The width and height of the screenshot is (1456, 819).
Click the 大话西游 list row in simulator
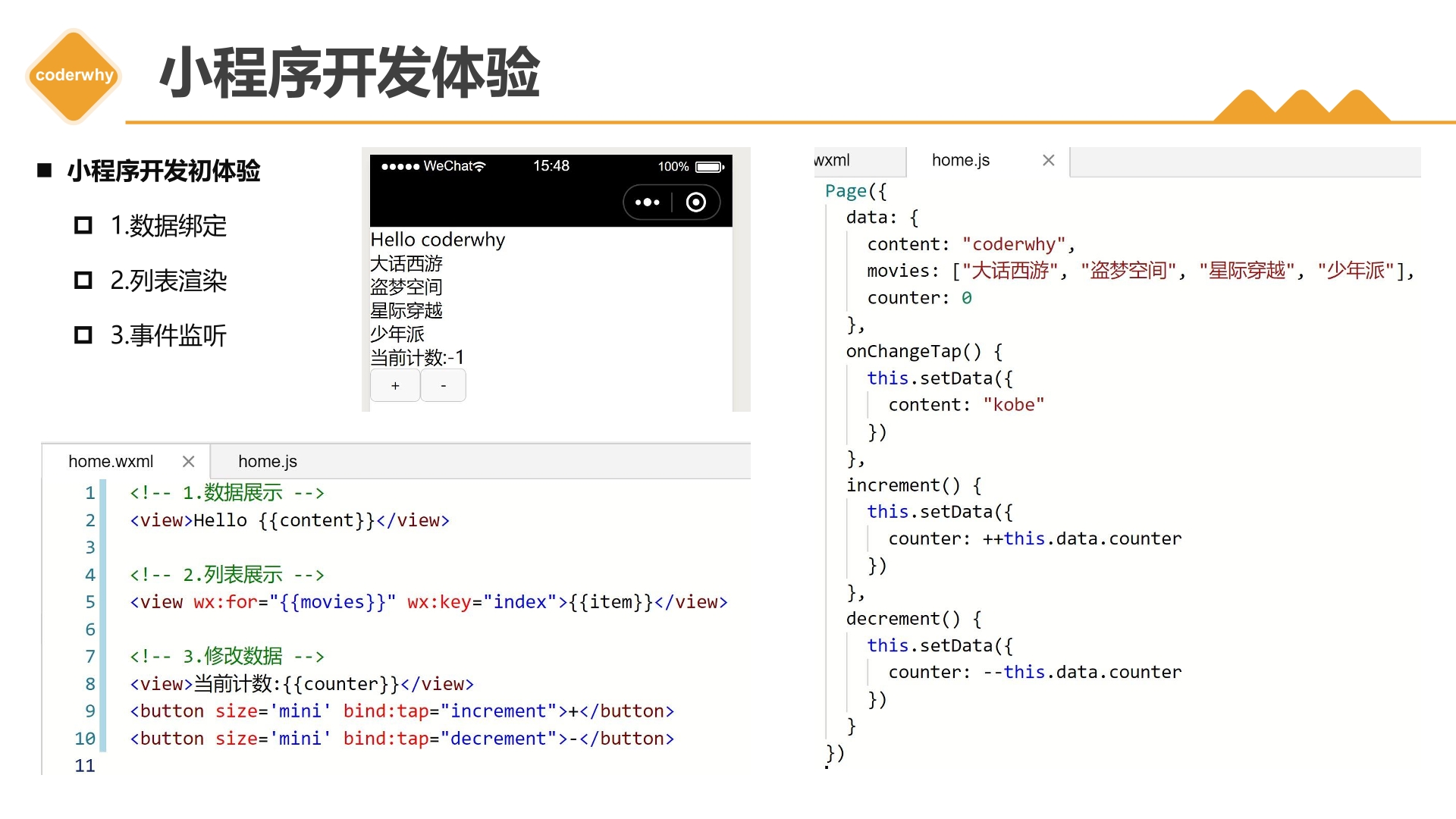tap(406, 263)
